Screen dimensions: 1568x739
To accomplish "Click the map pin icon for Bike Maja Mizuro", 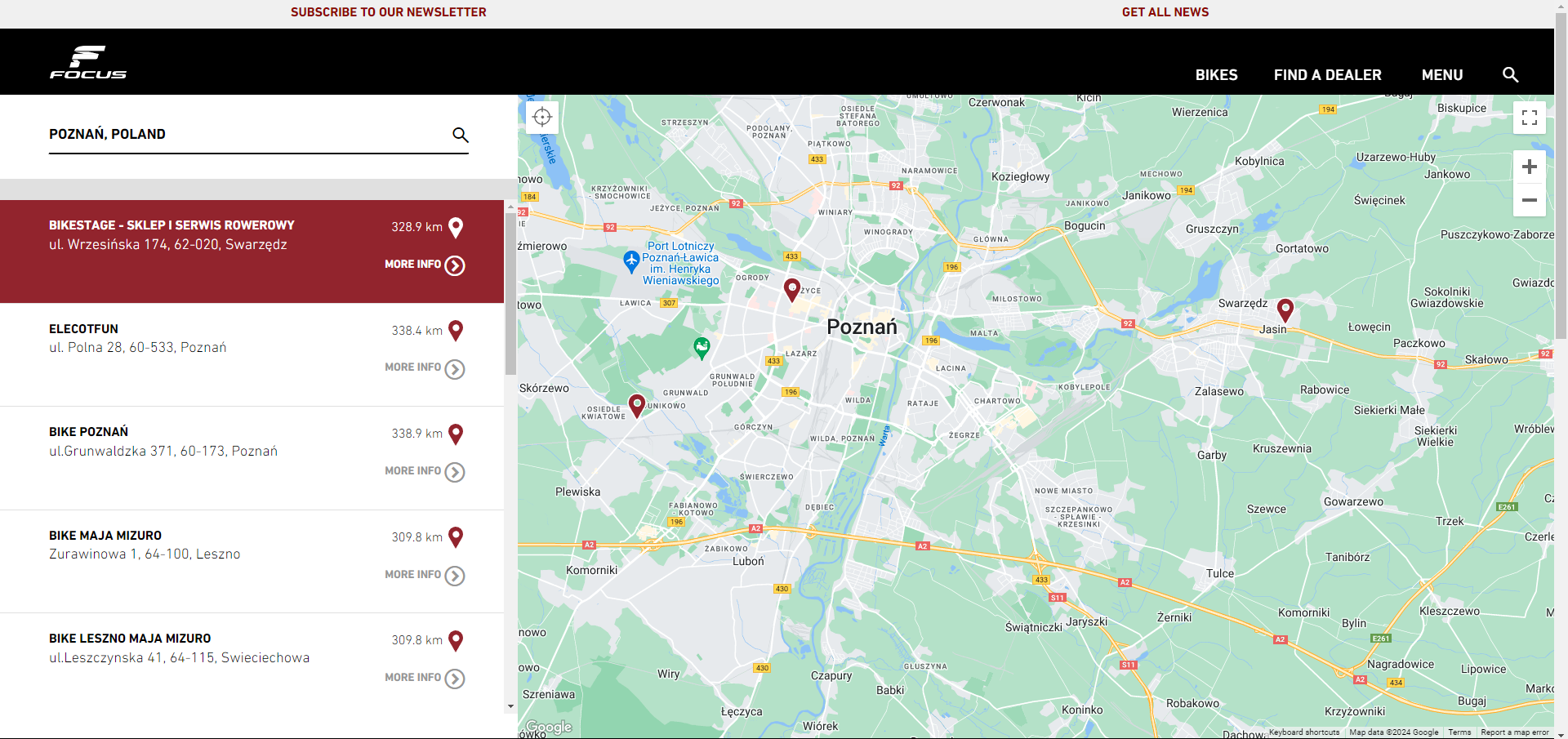I will (x=457, y=537).
